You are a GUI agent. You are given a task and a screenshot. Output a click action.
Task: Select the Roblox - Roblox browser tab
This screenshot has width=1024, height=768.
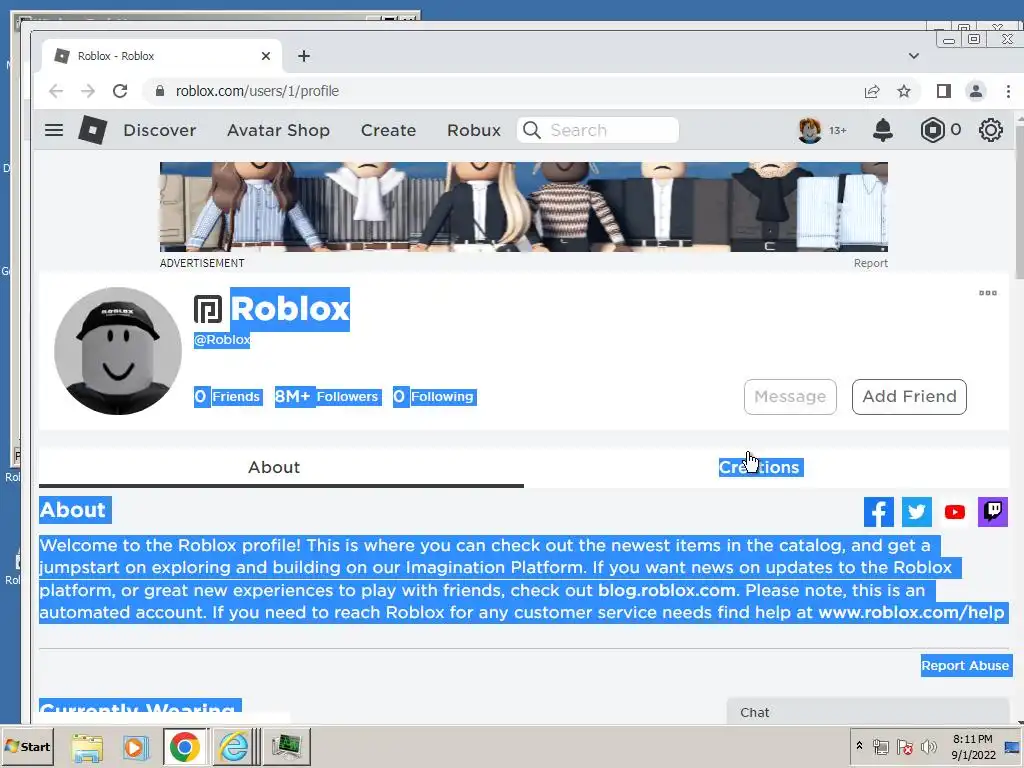tap(162, 56)
